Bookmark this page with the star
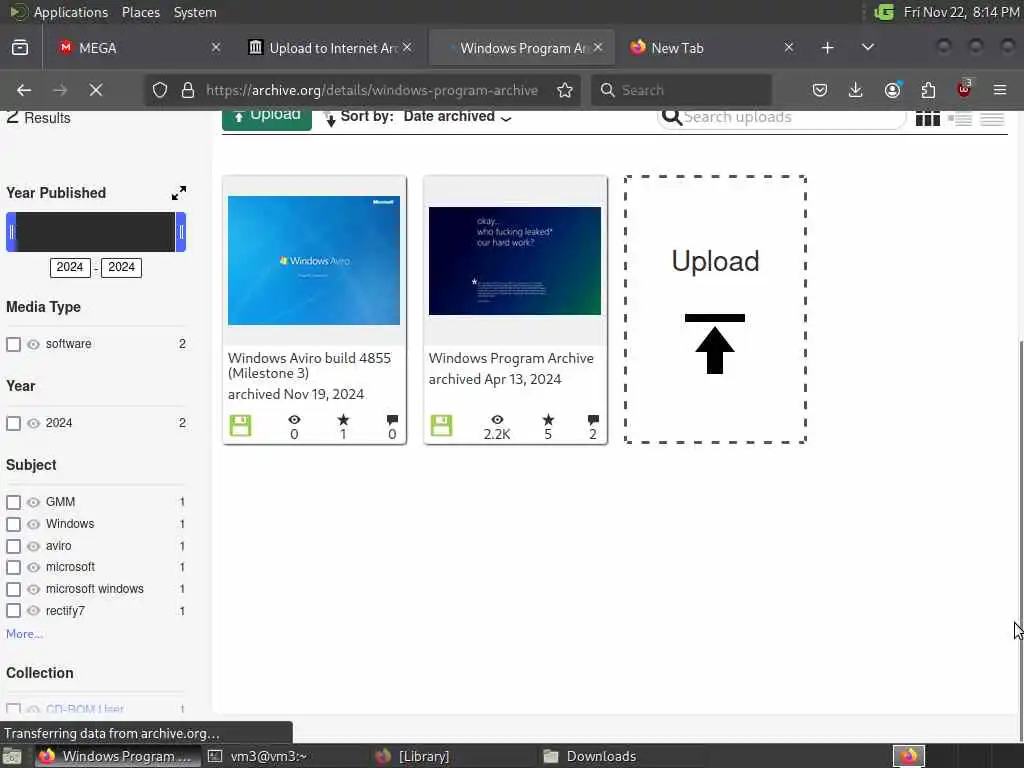 [x=565, y=90]
